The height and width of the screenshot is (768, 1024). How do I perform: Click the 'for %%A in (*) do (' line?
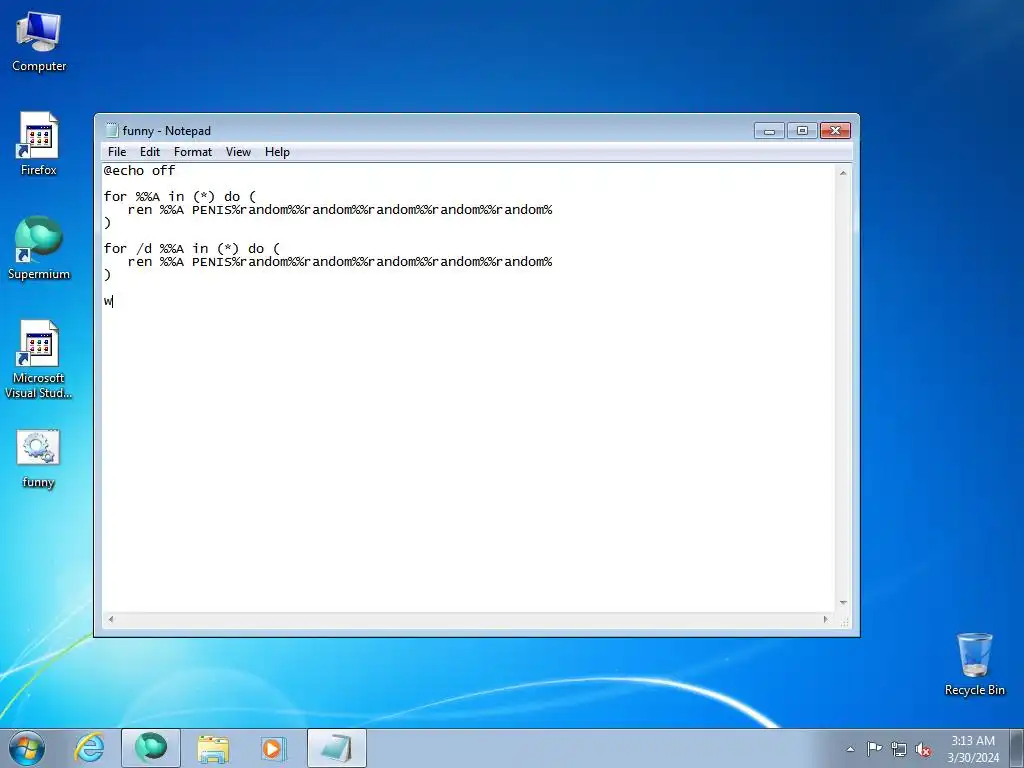(x=180, y=197)
